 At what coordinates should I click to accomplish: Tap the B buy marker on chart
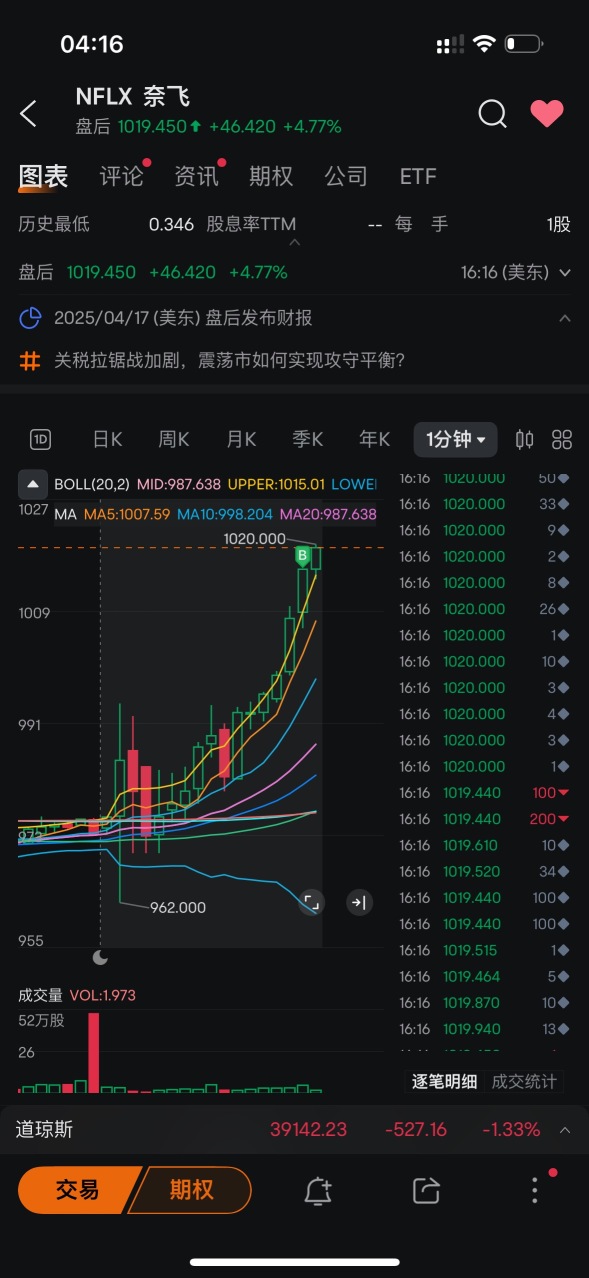302,556
